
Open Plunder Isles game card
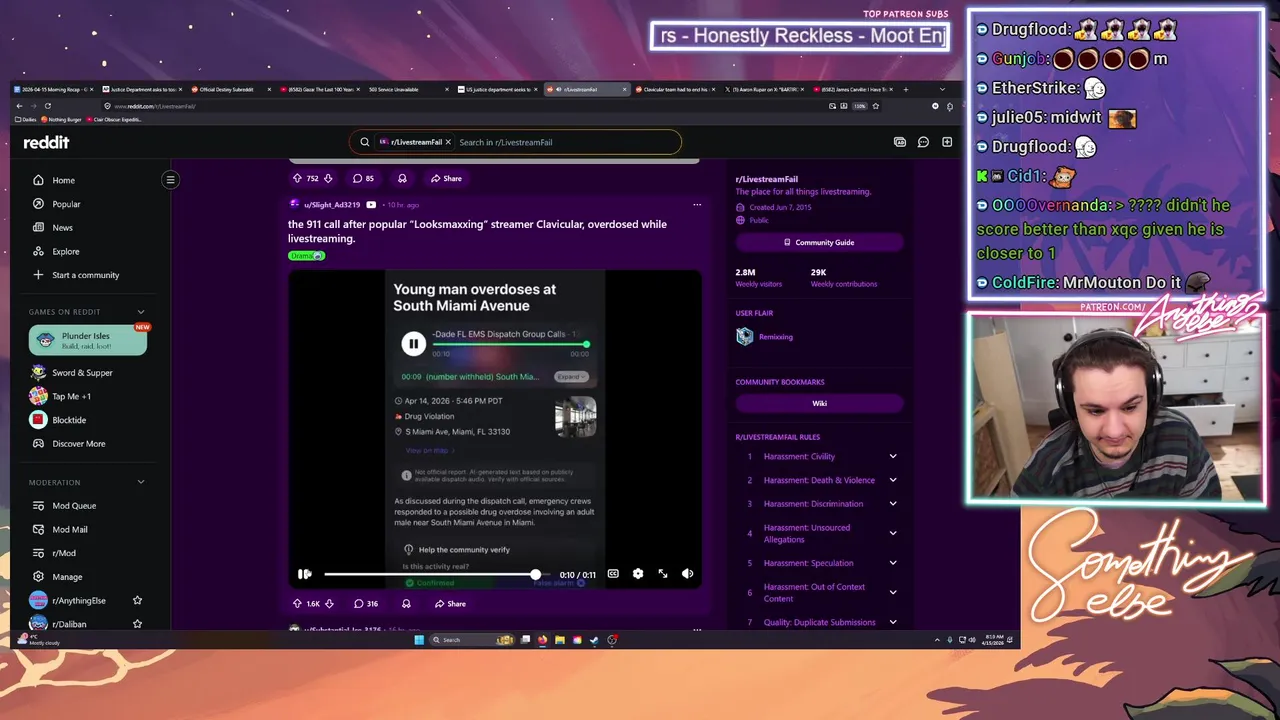[88, 340]
